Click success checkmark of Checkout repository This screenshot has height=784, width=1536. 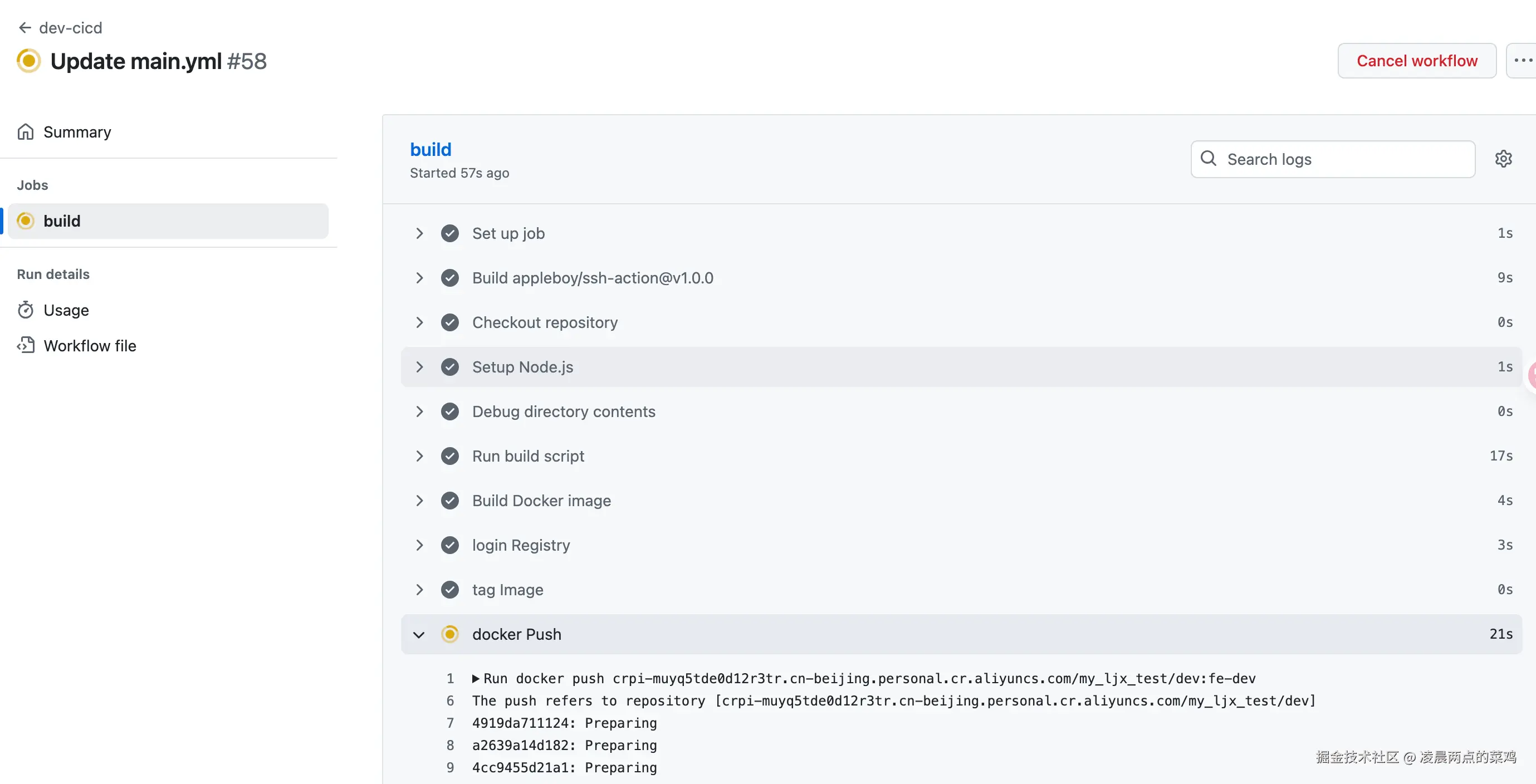click(x=450, y=322)
